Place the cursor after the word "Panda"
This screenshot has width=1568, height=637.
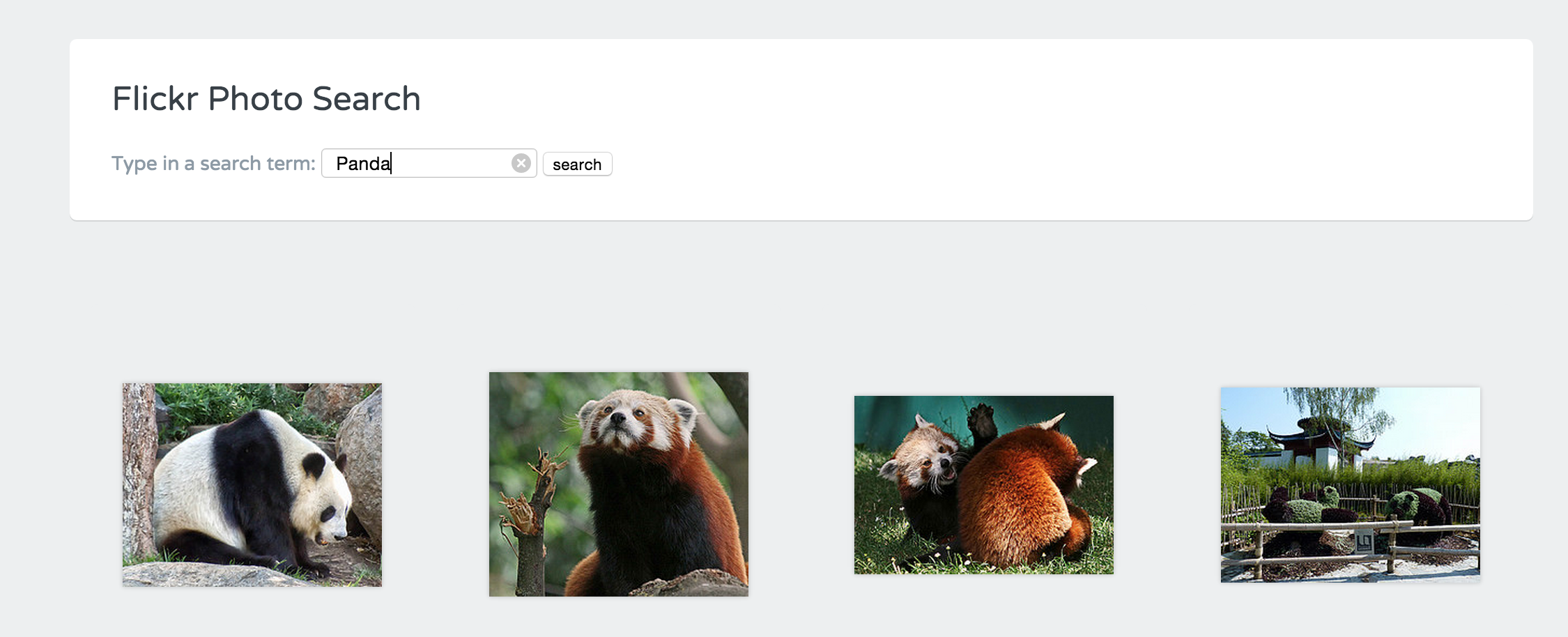(x=390, y=162)
